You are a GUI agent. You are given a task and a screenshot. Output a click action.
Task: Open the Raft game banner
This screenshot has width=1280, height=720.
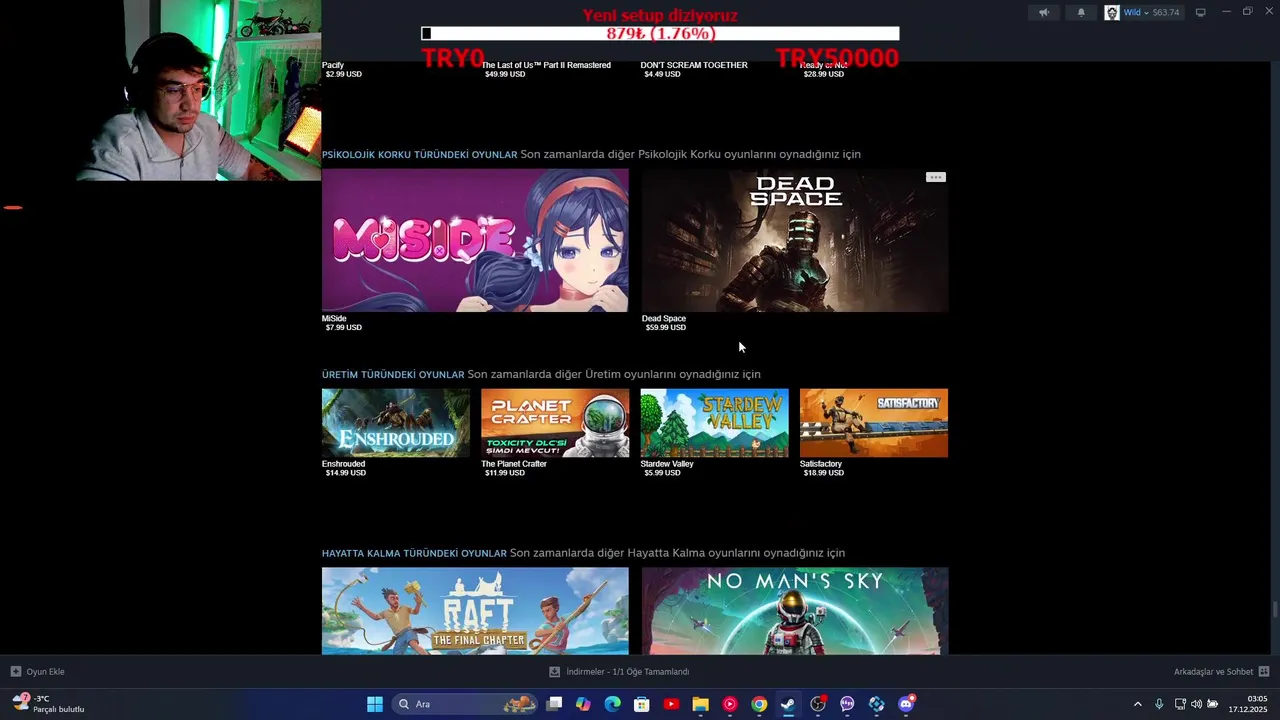tap(475, 611)
